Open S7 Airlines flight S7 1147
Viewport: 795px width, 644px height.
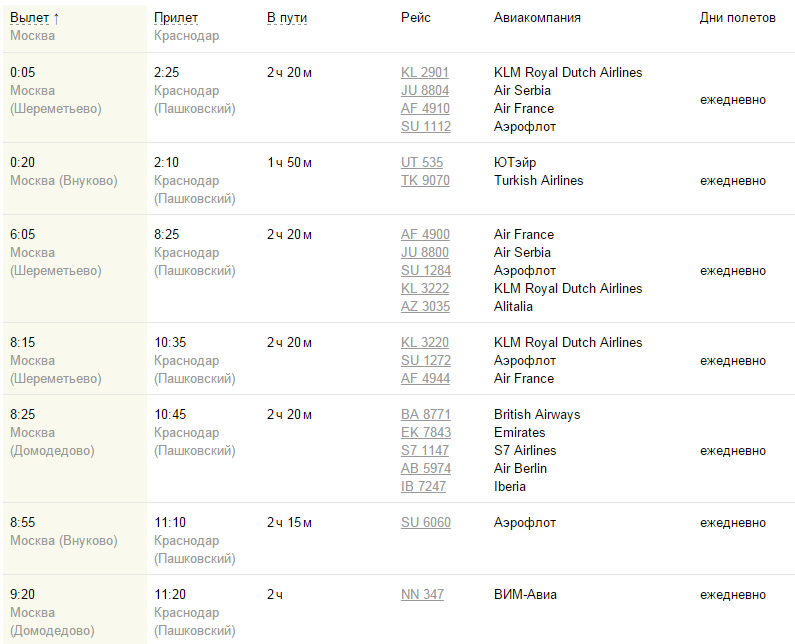coord(425,451)
